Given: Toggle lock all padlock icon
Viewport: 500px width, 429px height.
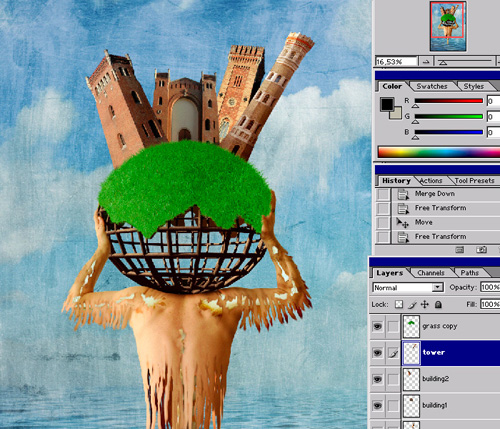Looking at the screenshot, I should (438, 304).
